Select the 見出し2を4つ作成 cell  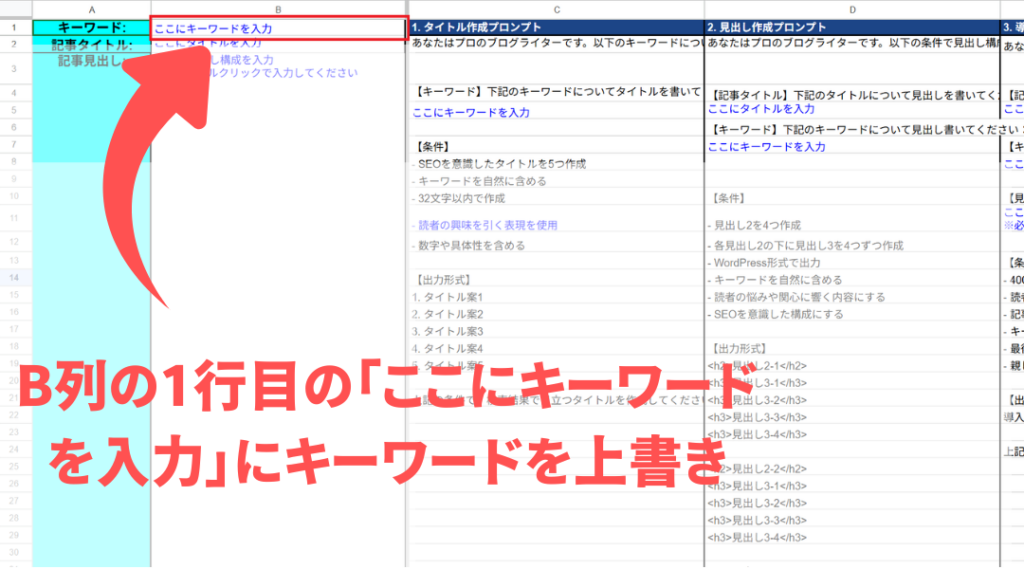click(x=754, y=226)
